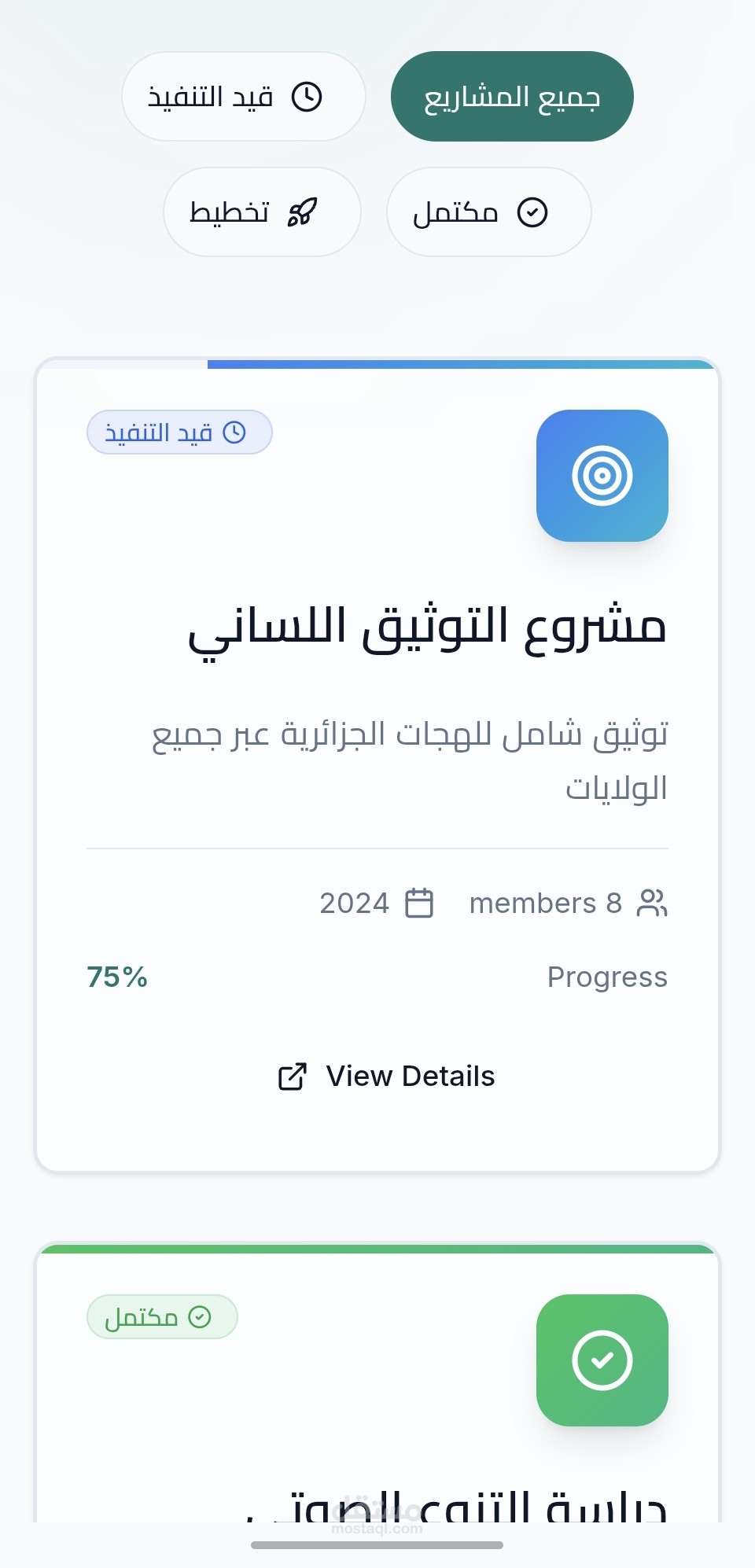Click the 75% progress value

[x=117, y=977]
